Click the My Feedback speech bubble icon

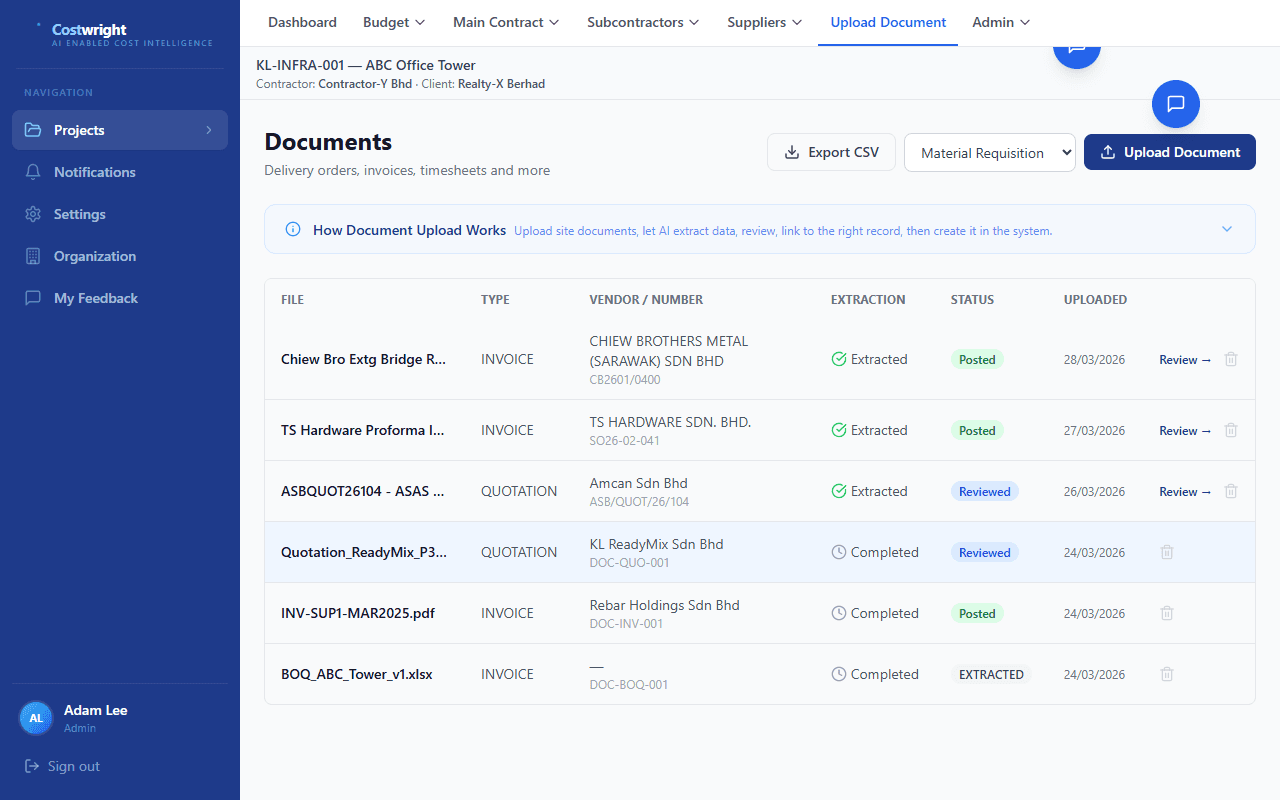(33, 298)
